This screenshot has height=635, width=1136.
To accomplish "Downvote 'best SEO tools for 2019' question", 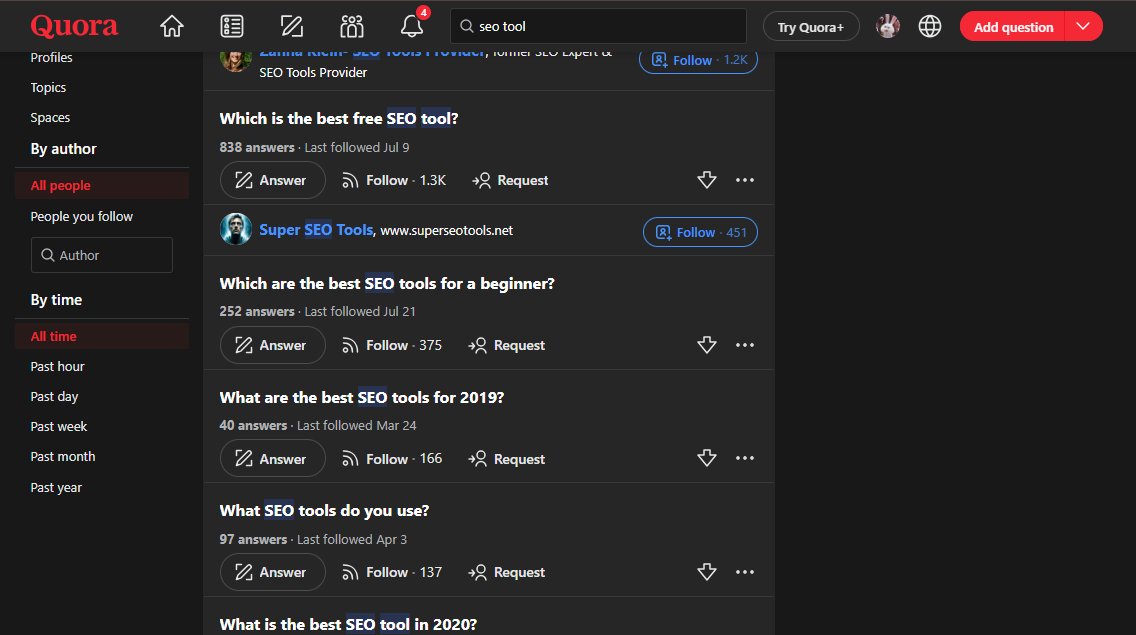I will 706,458.
